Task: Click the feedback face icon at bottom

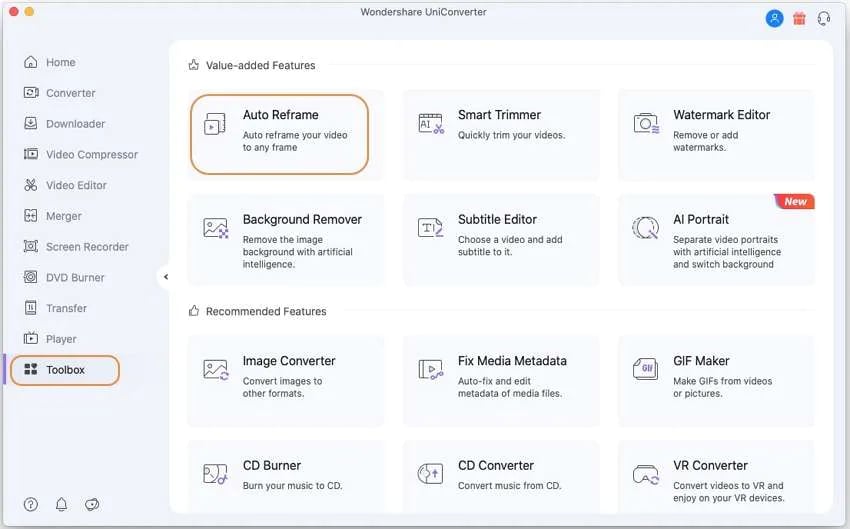Action: click(x=92, y=505)
